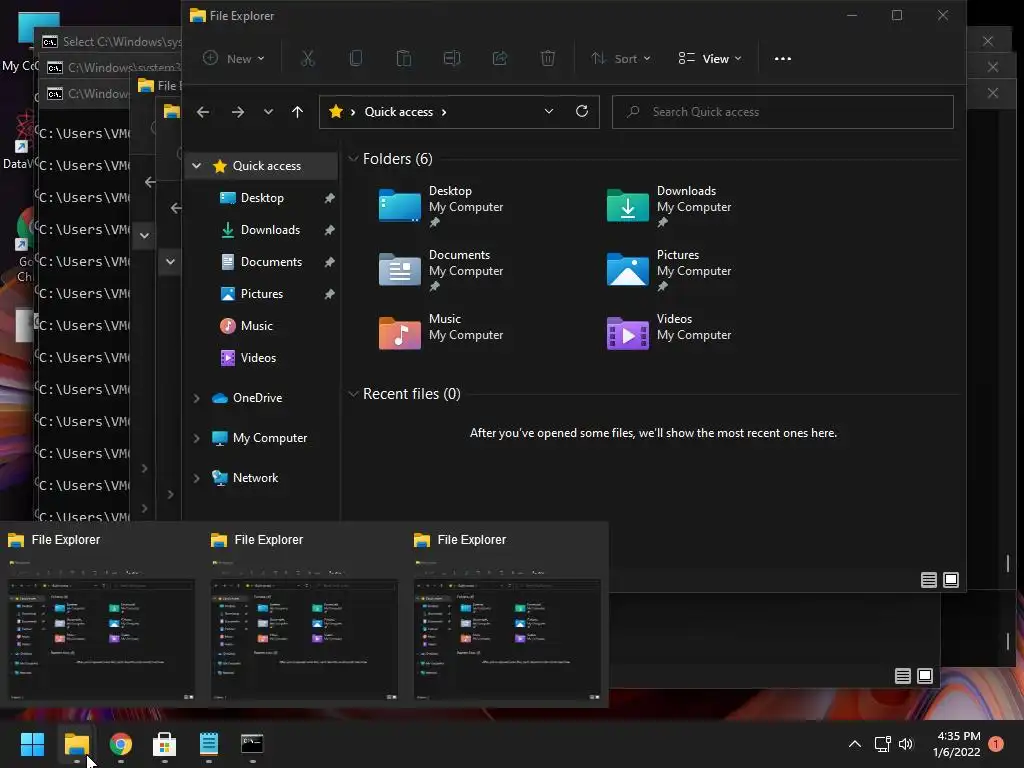Screen dimensions: 1024x768
Task: Switch to large thumbnails view icon in front window
Action: click(952, 580)
